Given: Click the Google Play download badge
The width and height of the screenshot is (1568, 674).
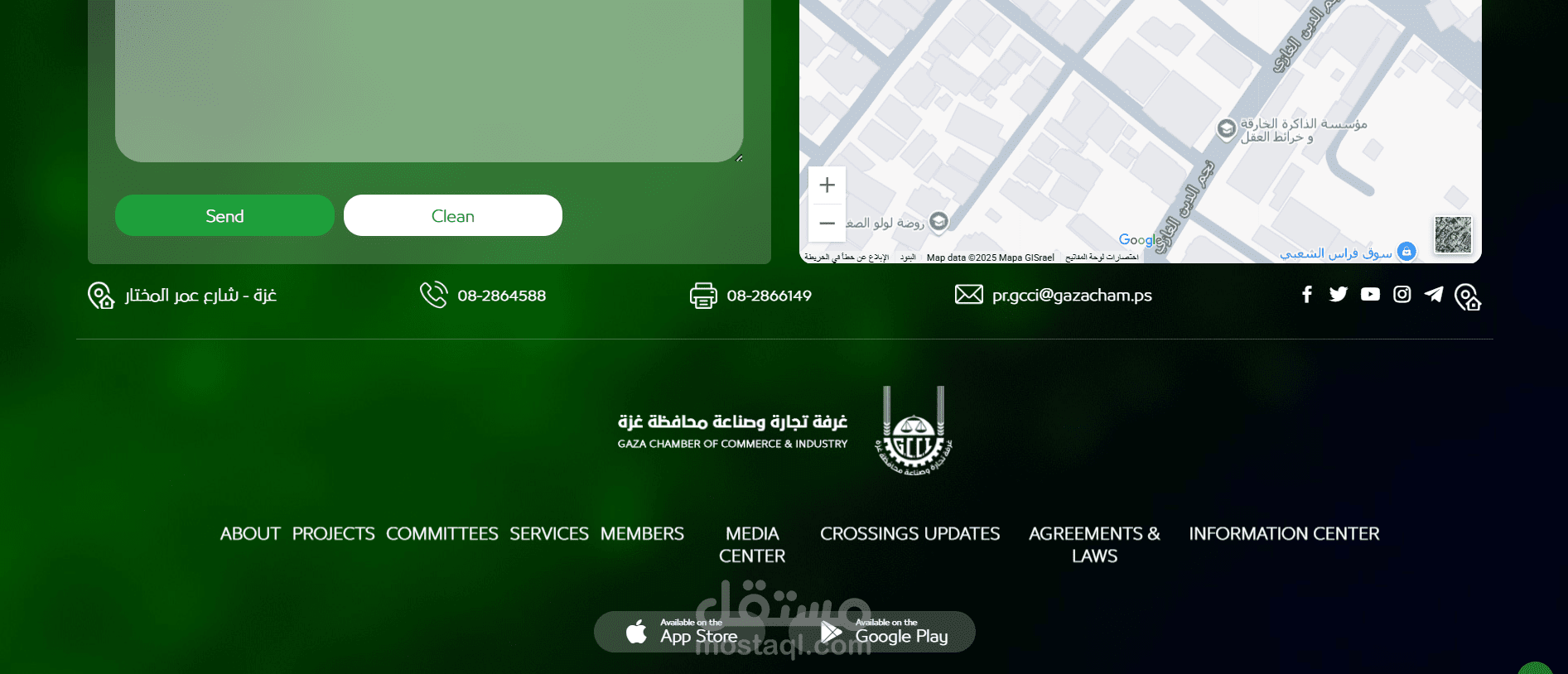Looking at the screenshot, I should tap(882, 632).
